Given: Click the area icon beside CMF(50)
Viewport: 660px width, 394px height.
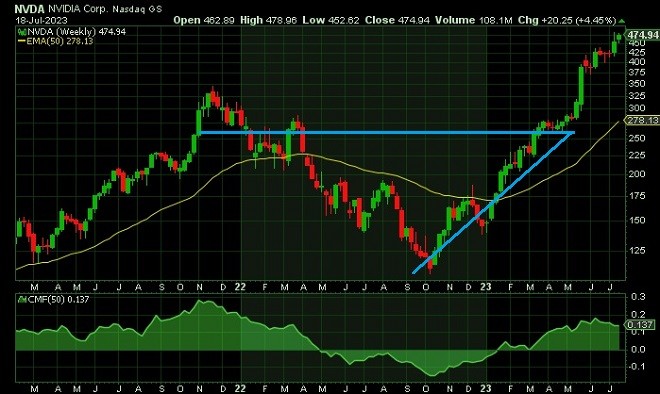Looking at the screenshot, I should pos(21,299).
